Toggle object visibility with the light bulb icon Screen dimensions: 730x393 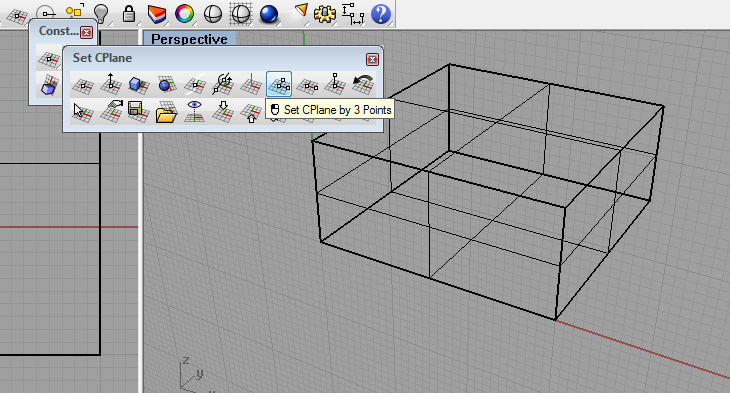pyautogui.click(x=101, y=14)
